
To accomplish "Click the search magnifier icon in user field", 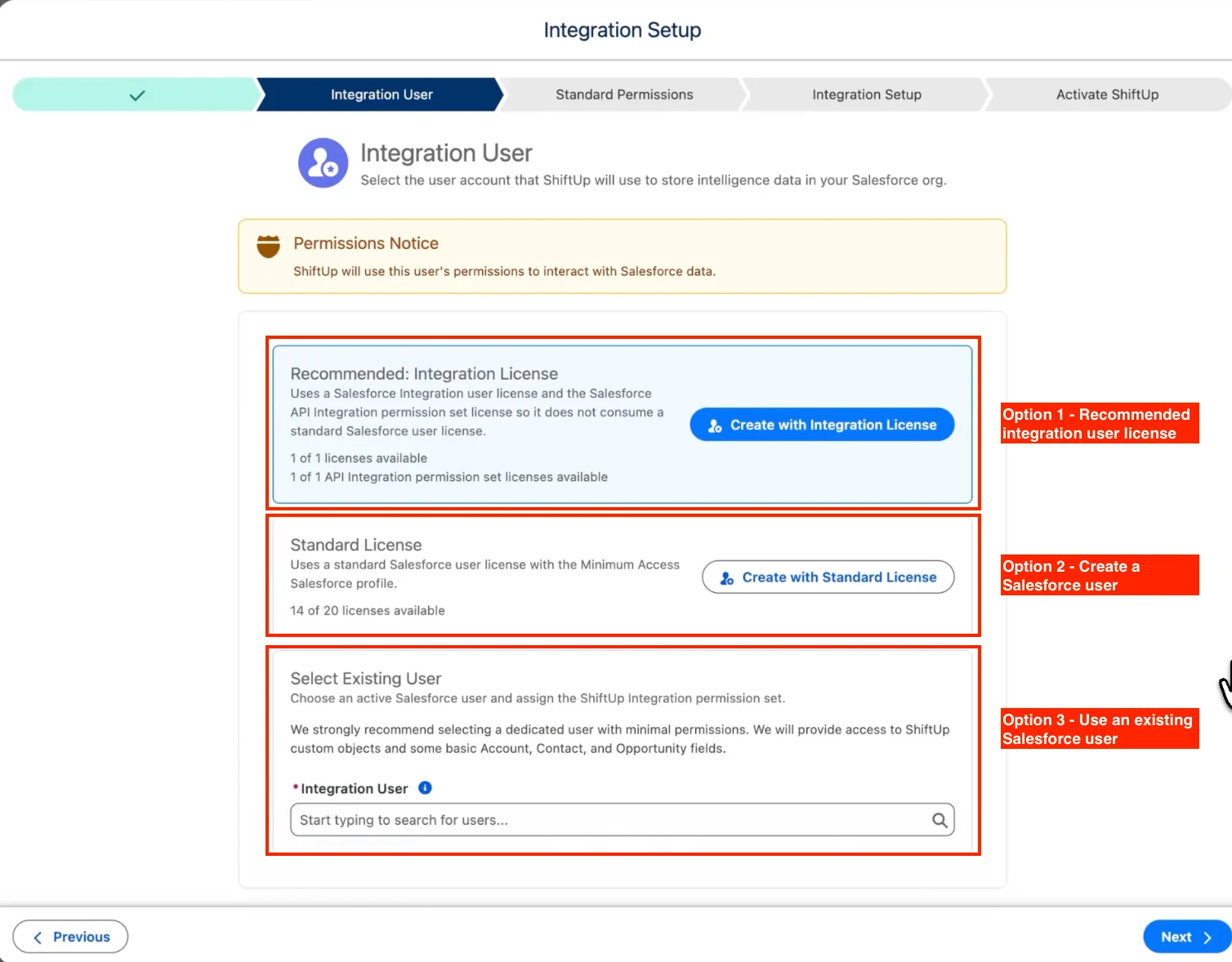I will (x=940, y=820).
